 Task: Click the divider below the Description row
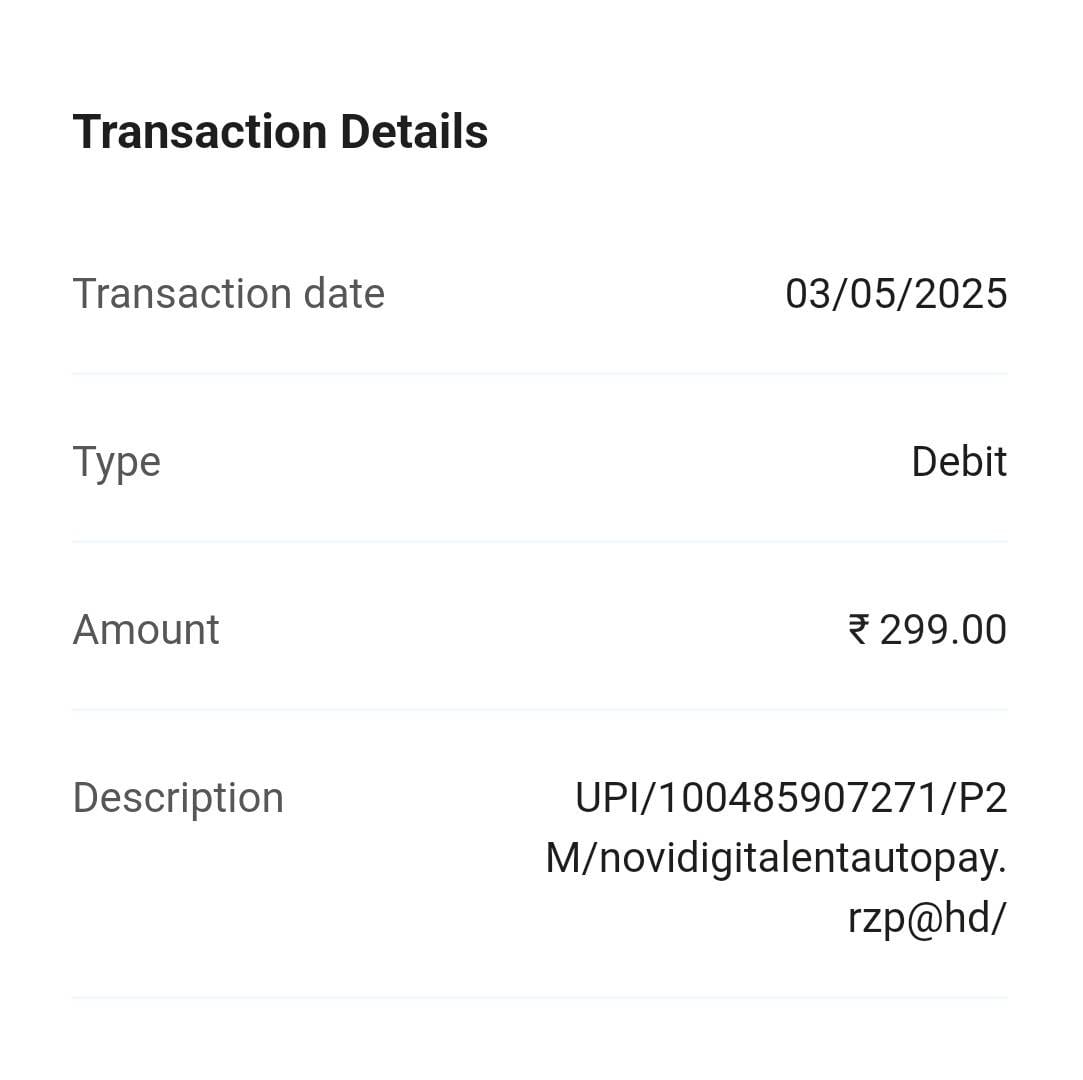[x=540, y=997]
